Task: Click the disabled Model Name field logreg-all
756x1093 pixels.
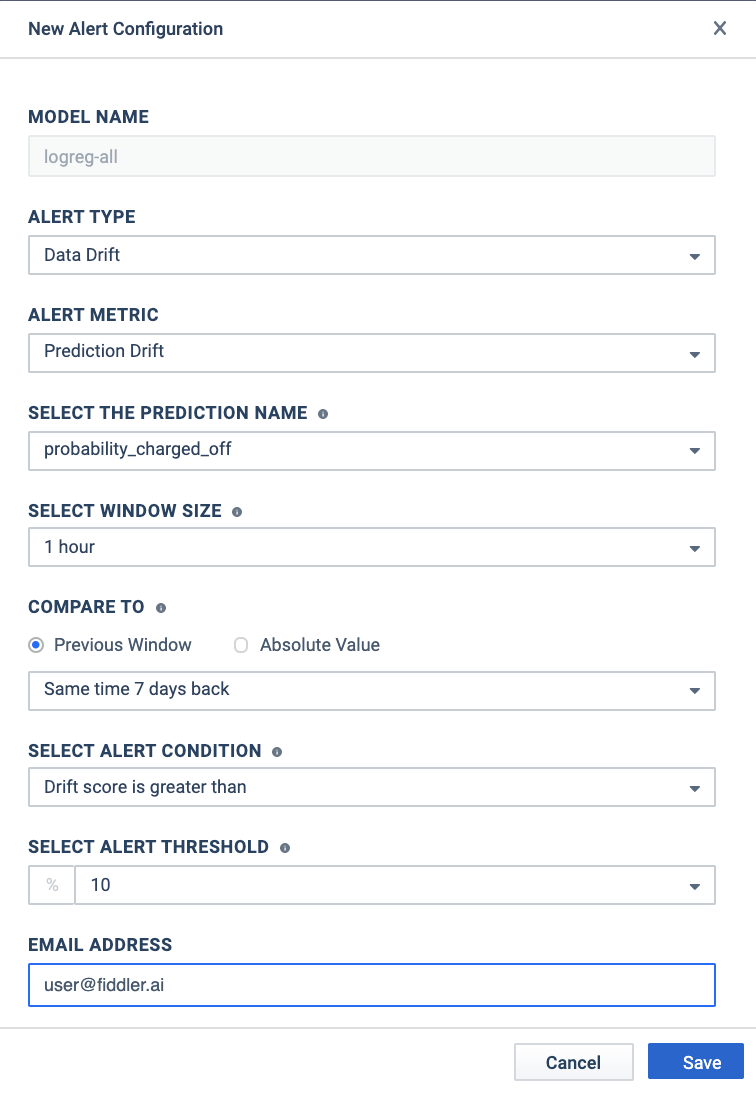Action: 371,156
